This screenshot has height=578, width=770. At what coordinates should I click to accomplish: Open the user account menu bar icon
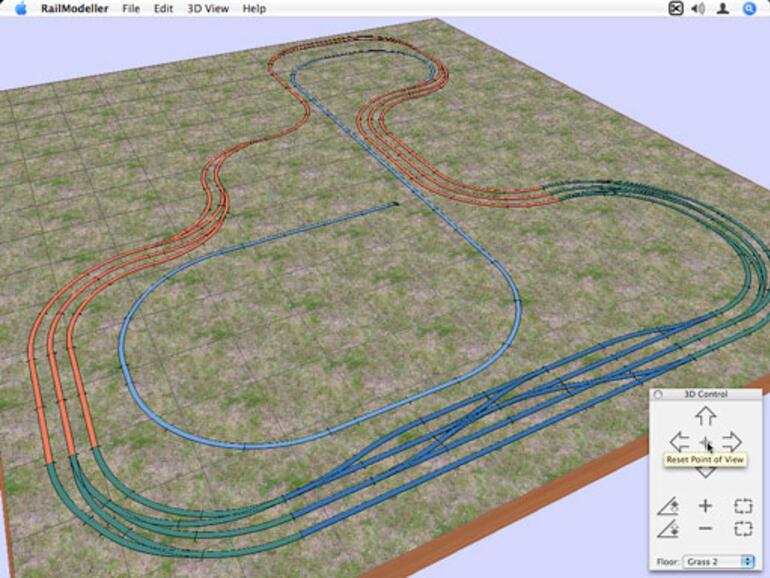coord(722,8)
